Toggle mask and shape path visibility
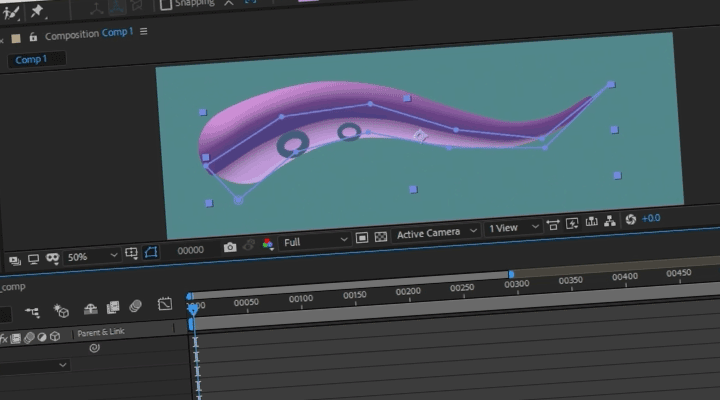The height and width of the screenshot is (400, 720). point(151,252)
